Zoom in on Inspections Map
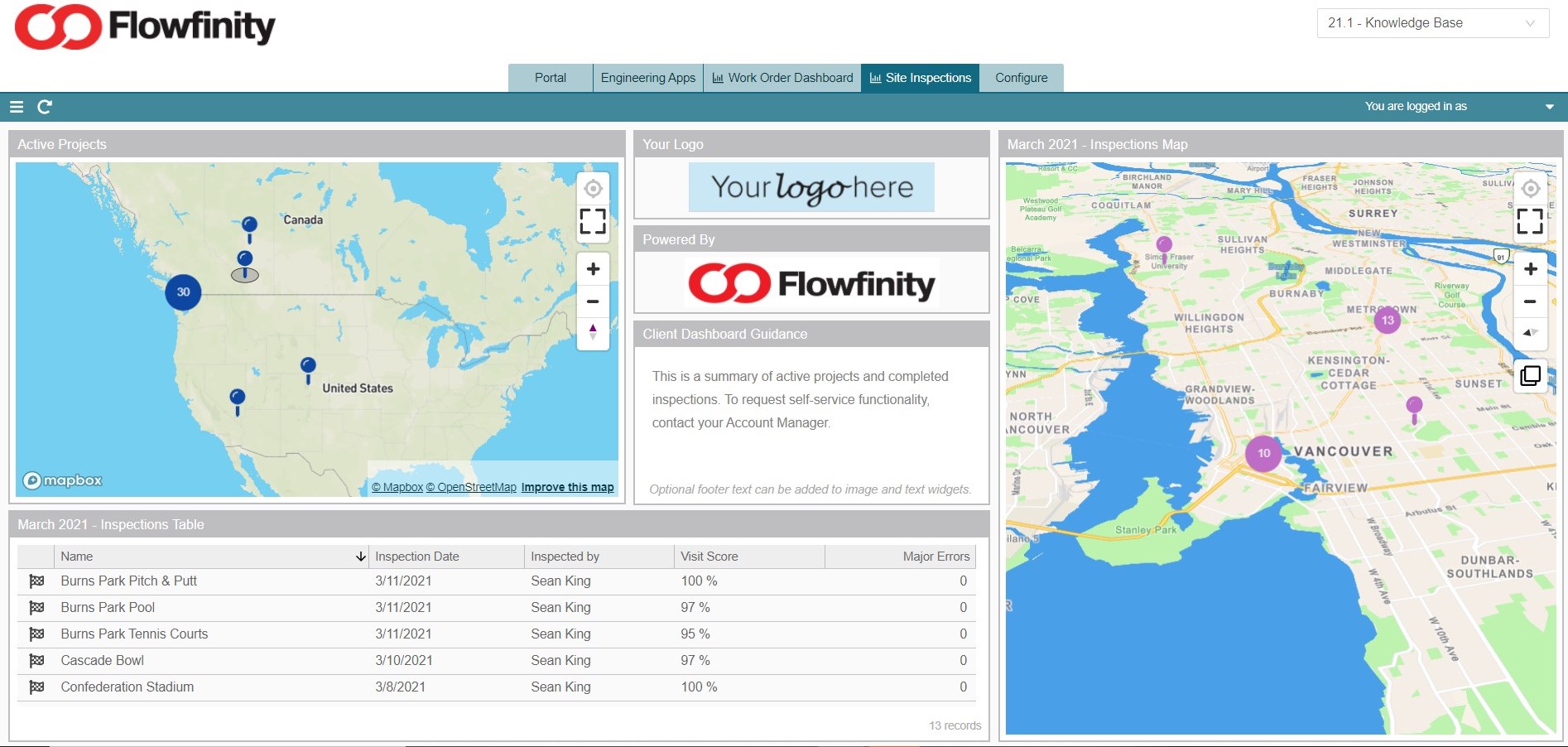The width and height of the screenshot is (1568, 747). click(x=1531, y=269)
